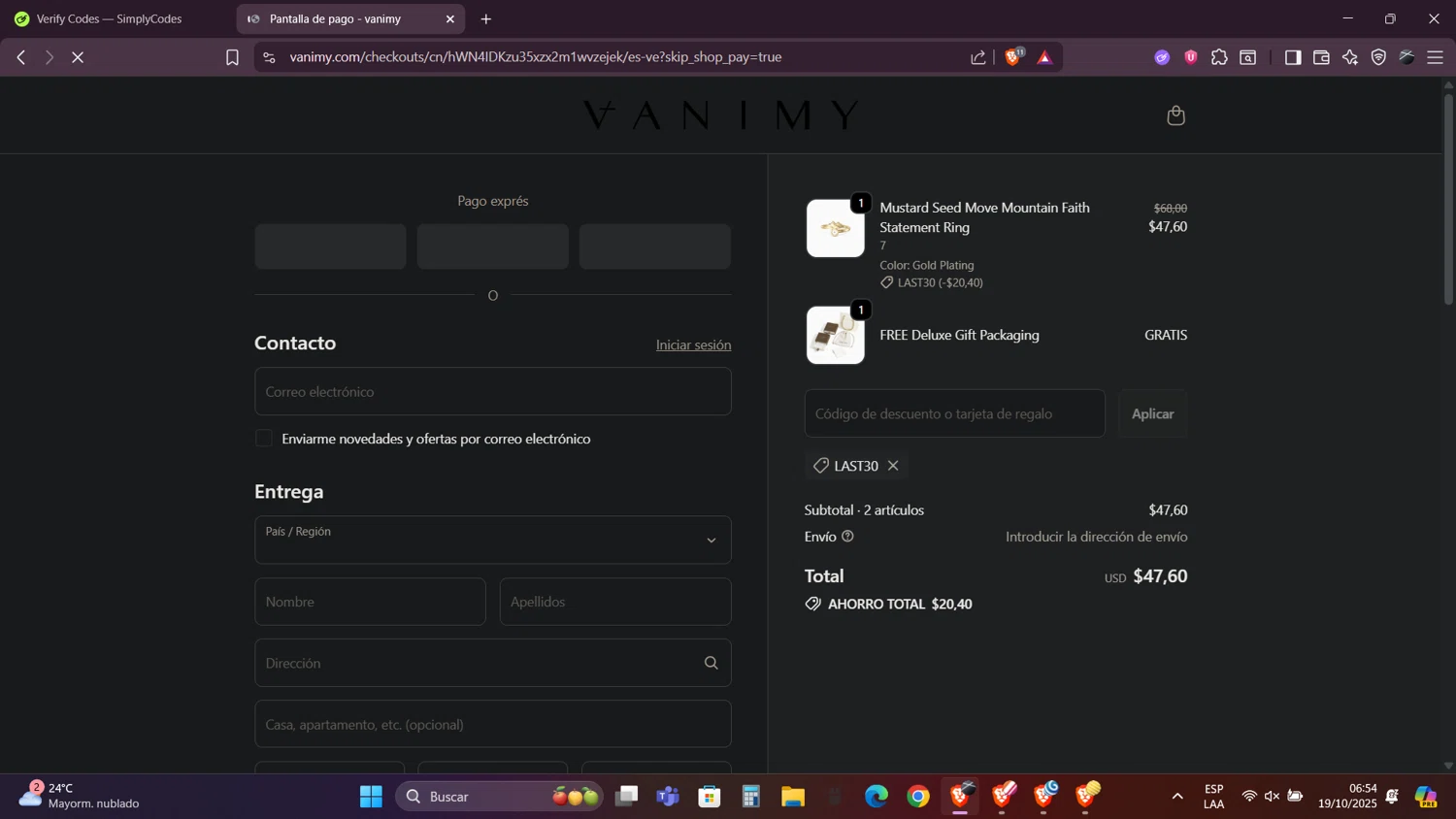Screen dimensions: 1456x819
Task: Click the Iniciar sesión link
Action: tap(693, 344)
